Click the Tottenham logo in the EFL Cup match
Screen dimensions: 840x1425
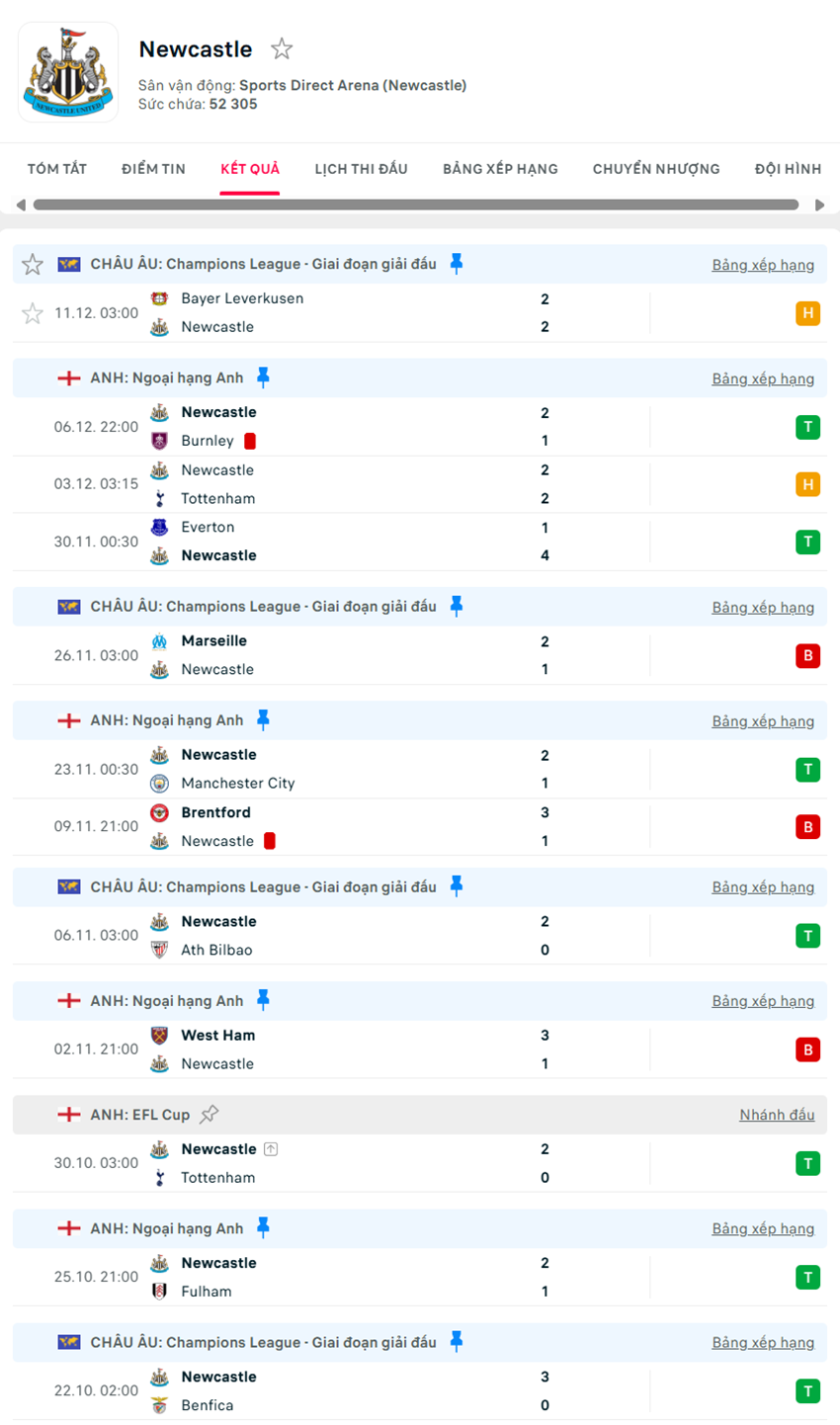158,1178
